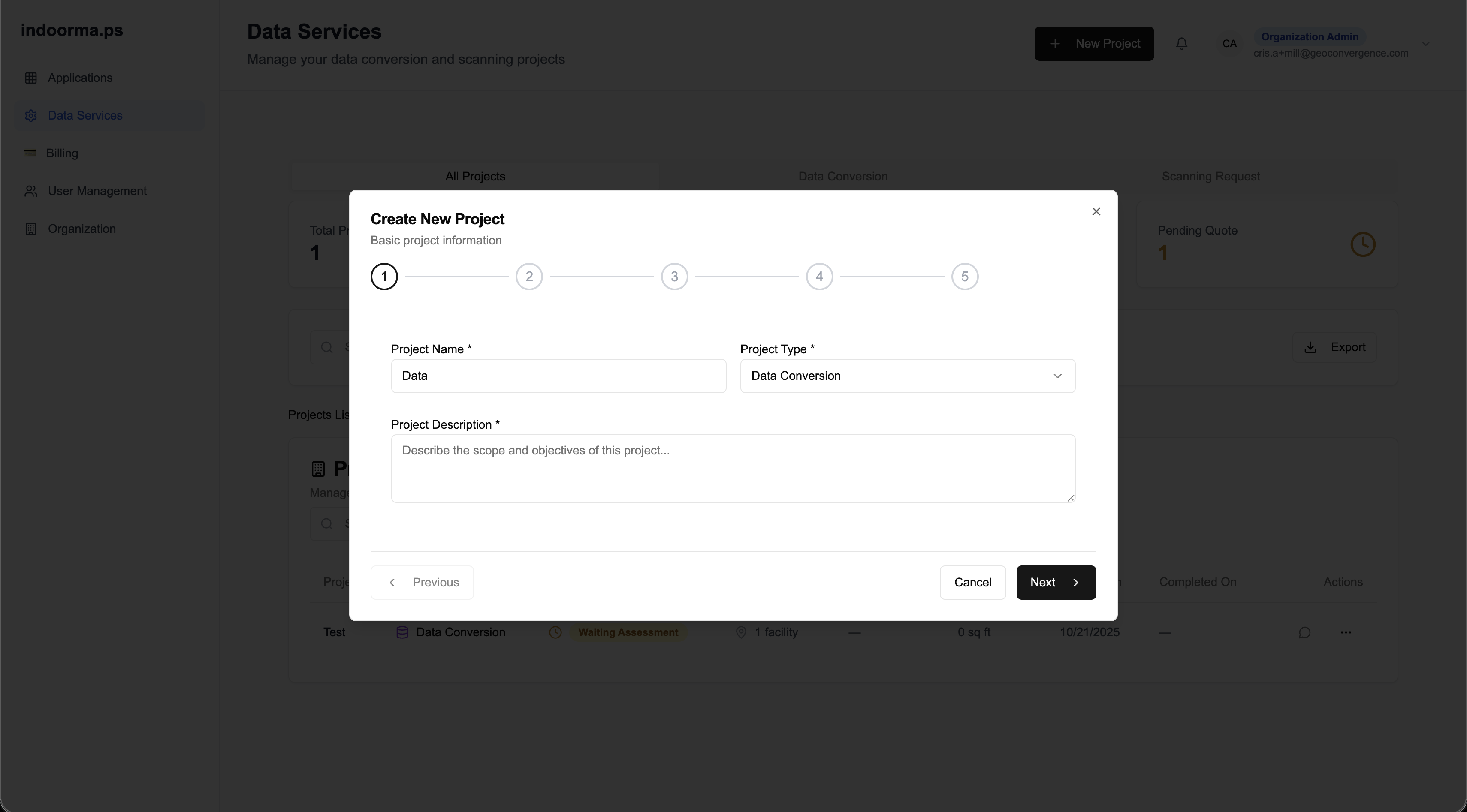
Task: Expand the user account chevron
Action: pos(1425,44)
